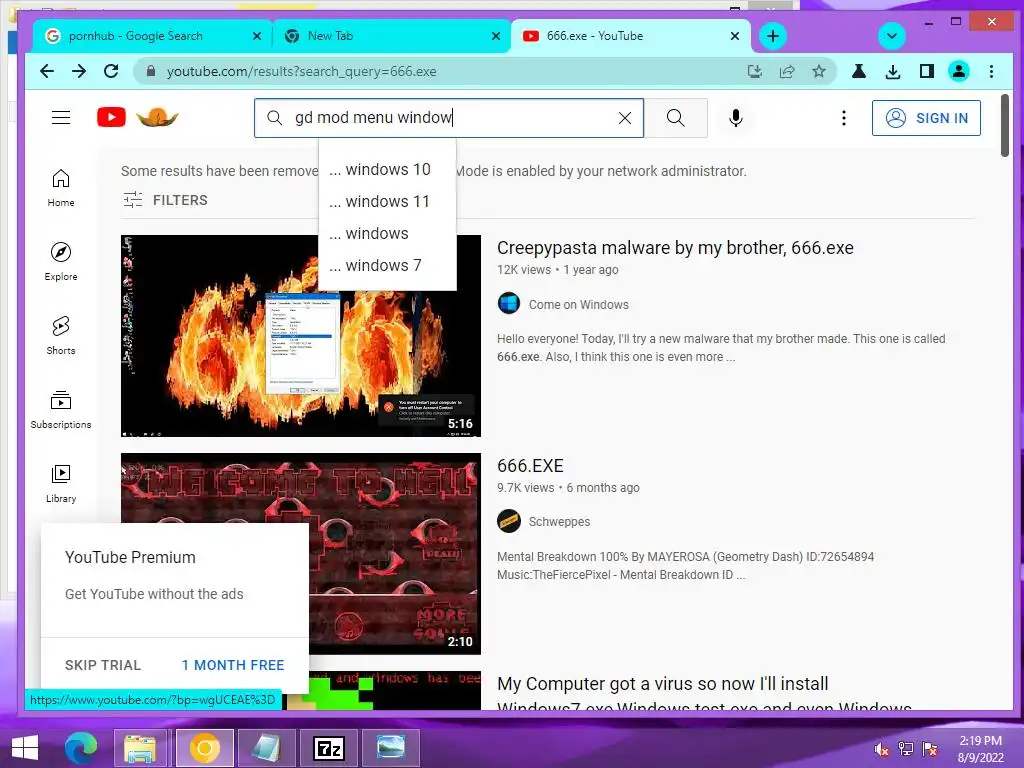Open File Explorer from taskbar
The image size is (1024, 768).
click(140, 748)
